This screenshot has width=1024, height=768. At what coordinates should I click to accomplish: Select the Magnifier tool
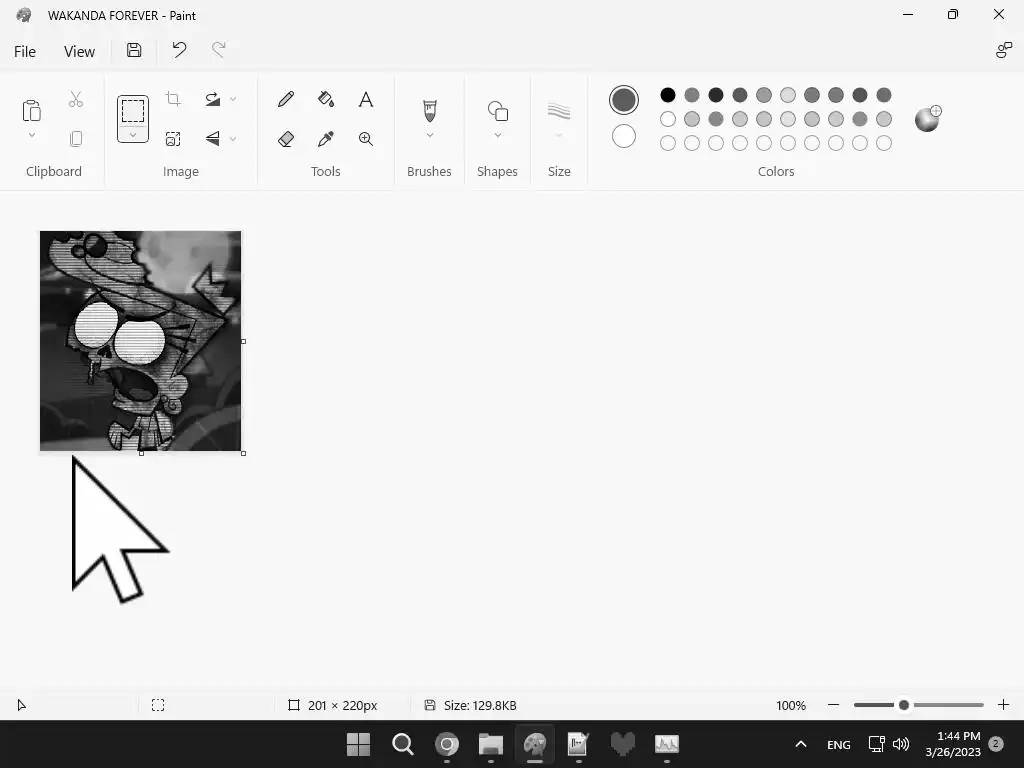[x=366, y=138]
